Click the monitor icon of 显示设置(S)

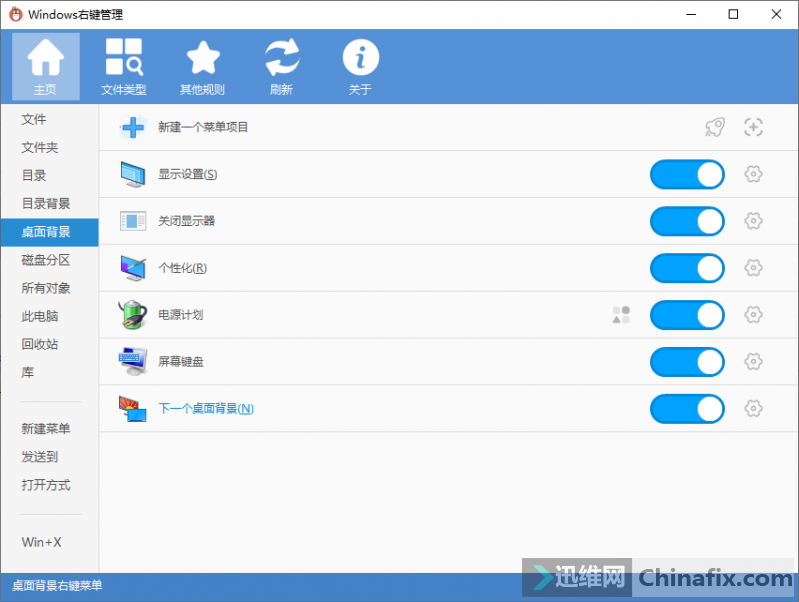[133, 174]
